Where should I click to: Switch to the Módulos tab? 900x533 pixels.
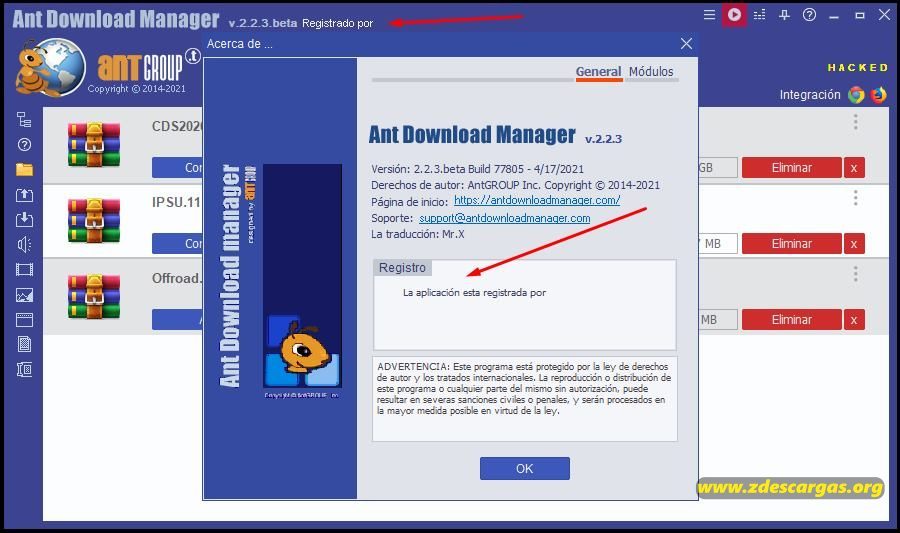click(x=651, y=72)
